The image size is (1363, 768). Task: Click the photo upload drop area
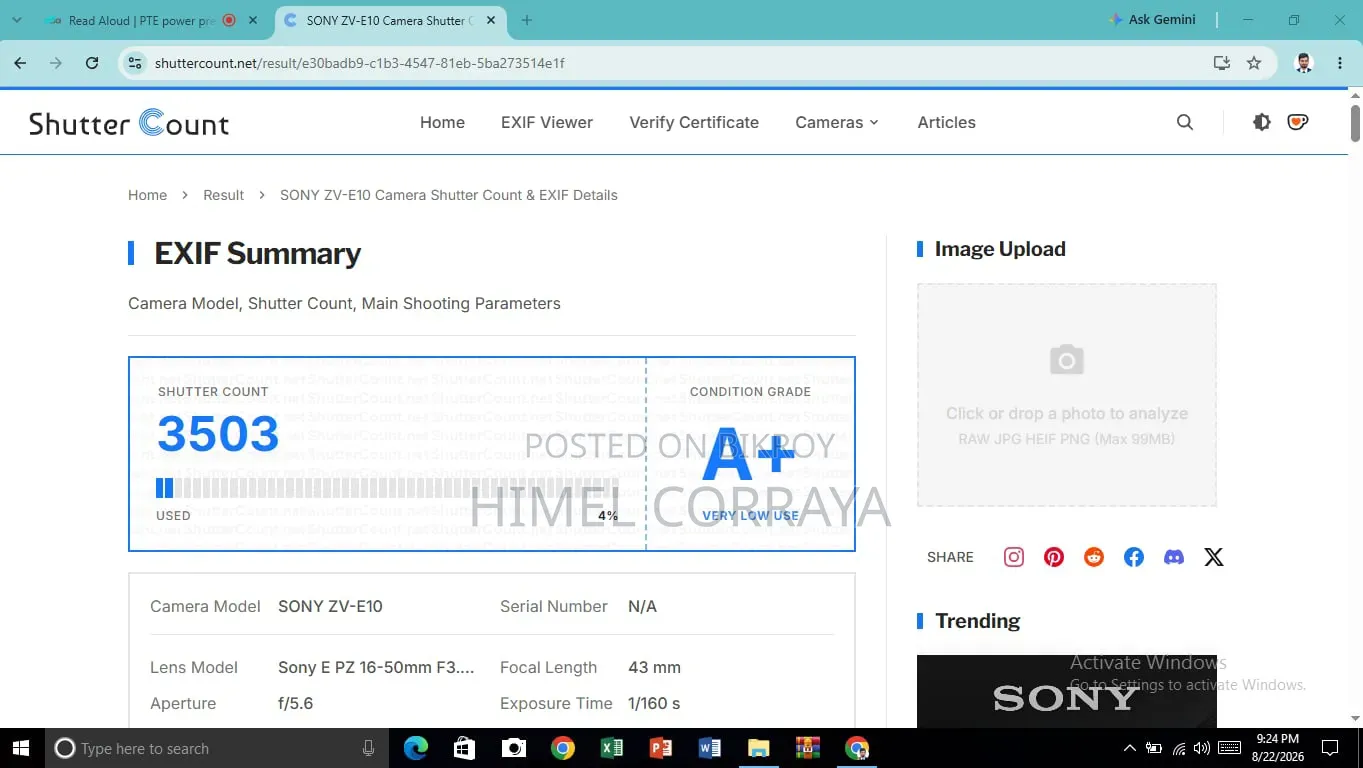tap(1067, 395)
